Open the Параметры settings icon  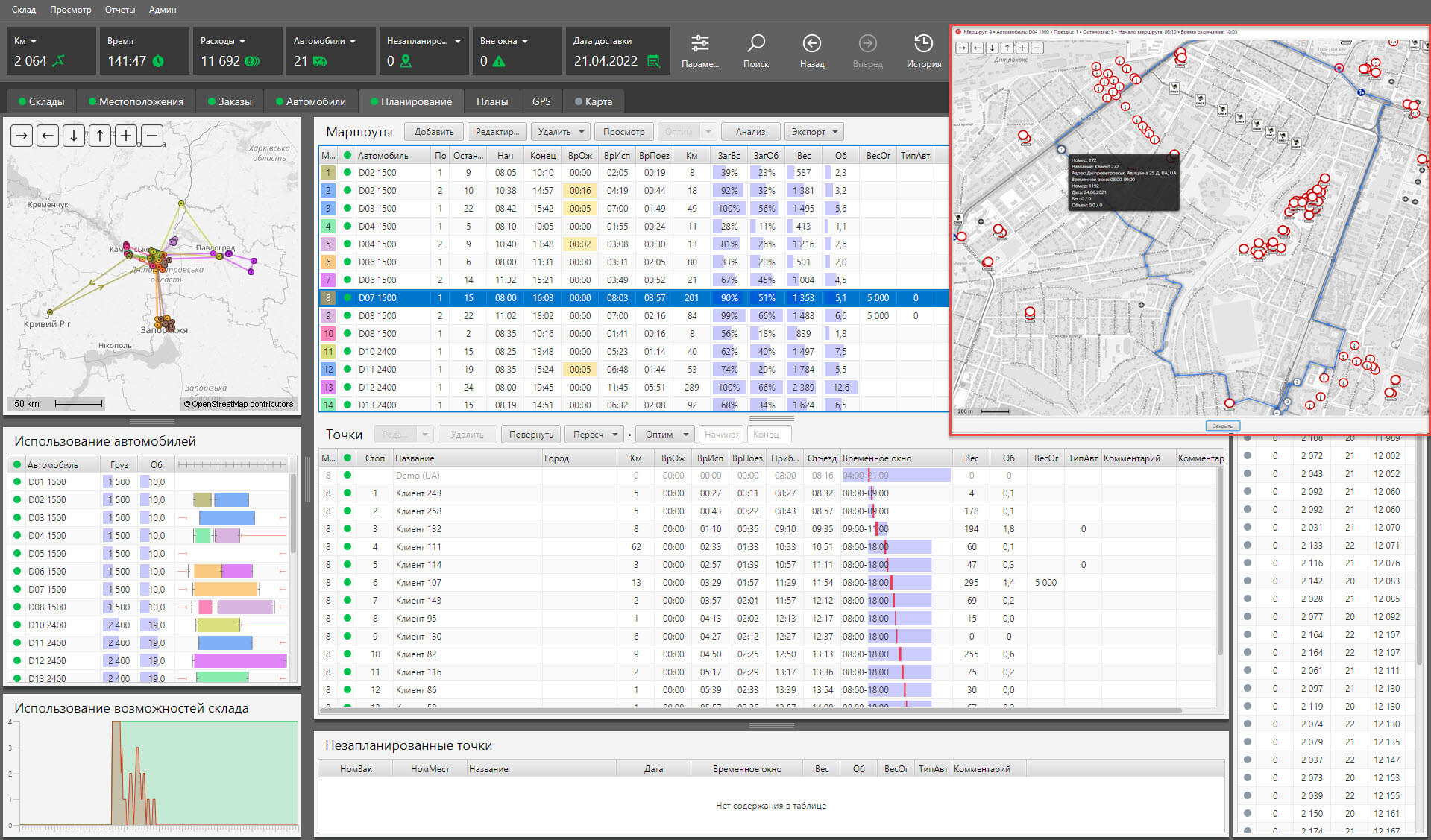(699, 43)
